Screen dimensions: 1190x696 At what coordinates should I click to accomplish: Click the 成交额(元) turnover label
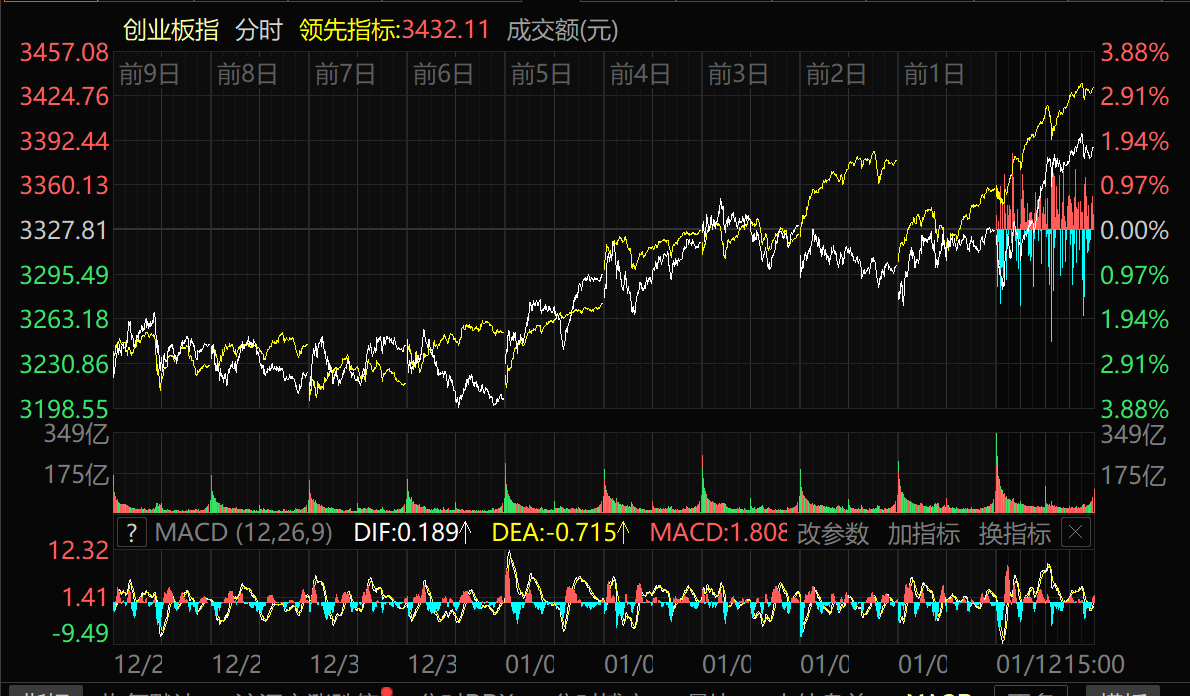point(563,30)
